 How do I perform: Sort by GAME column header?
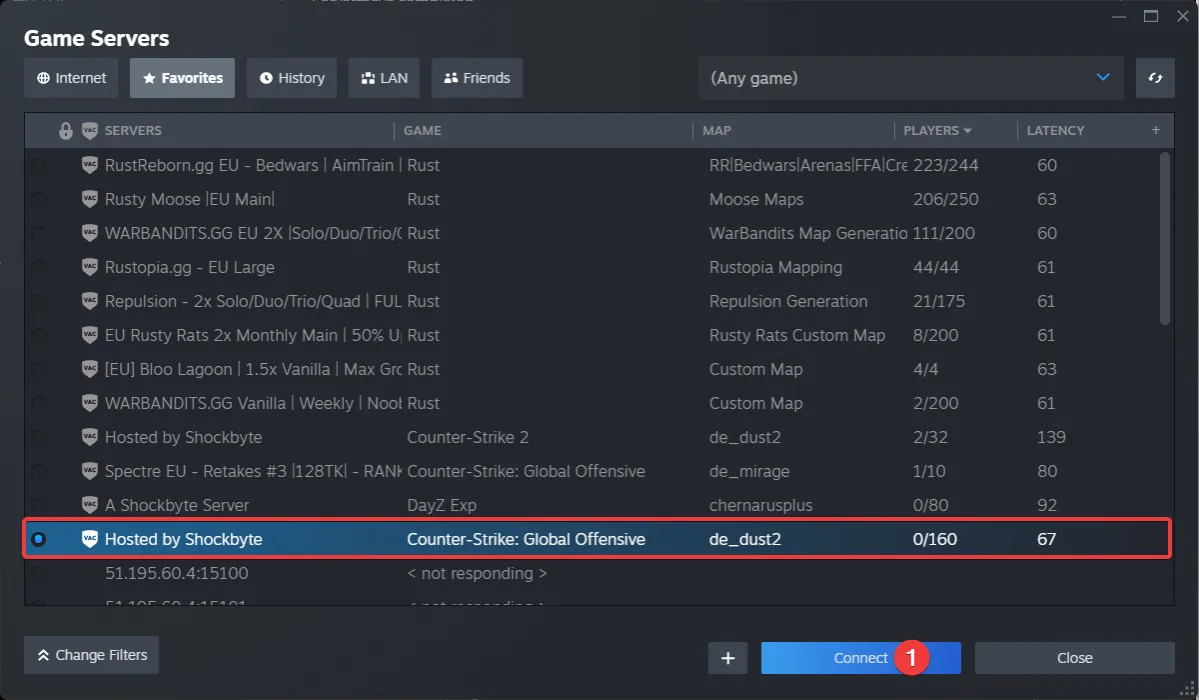point(422,131)
